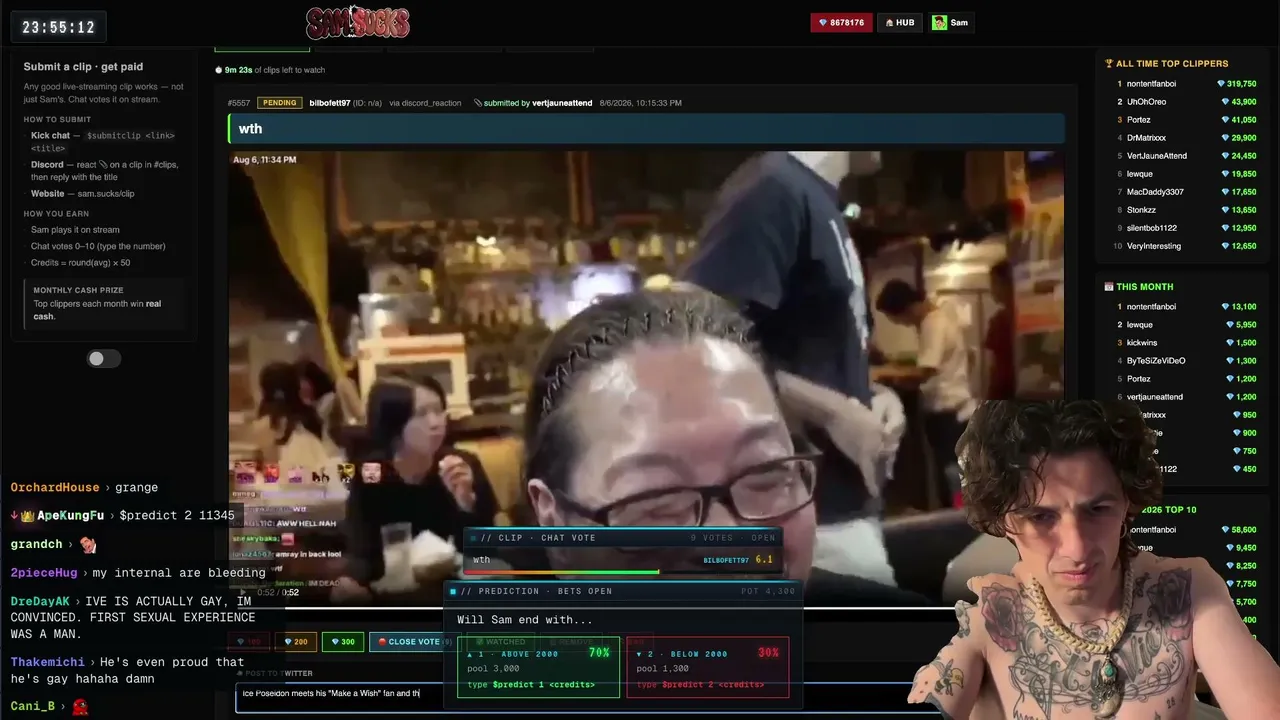Open the 8678176 credits balance button
The width and height of the screenshot is (1280, 720).
tap(840, 22)
